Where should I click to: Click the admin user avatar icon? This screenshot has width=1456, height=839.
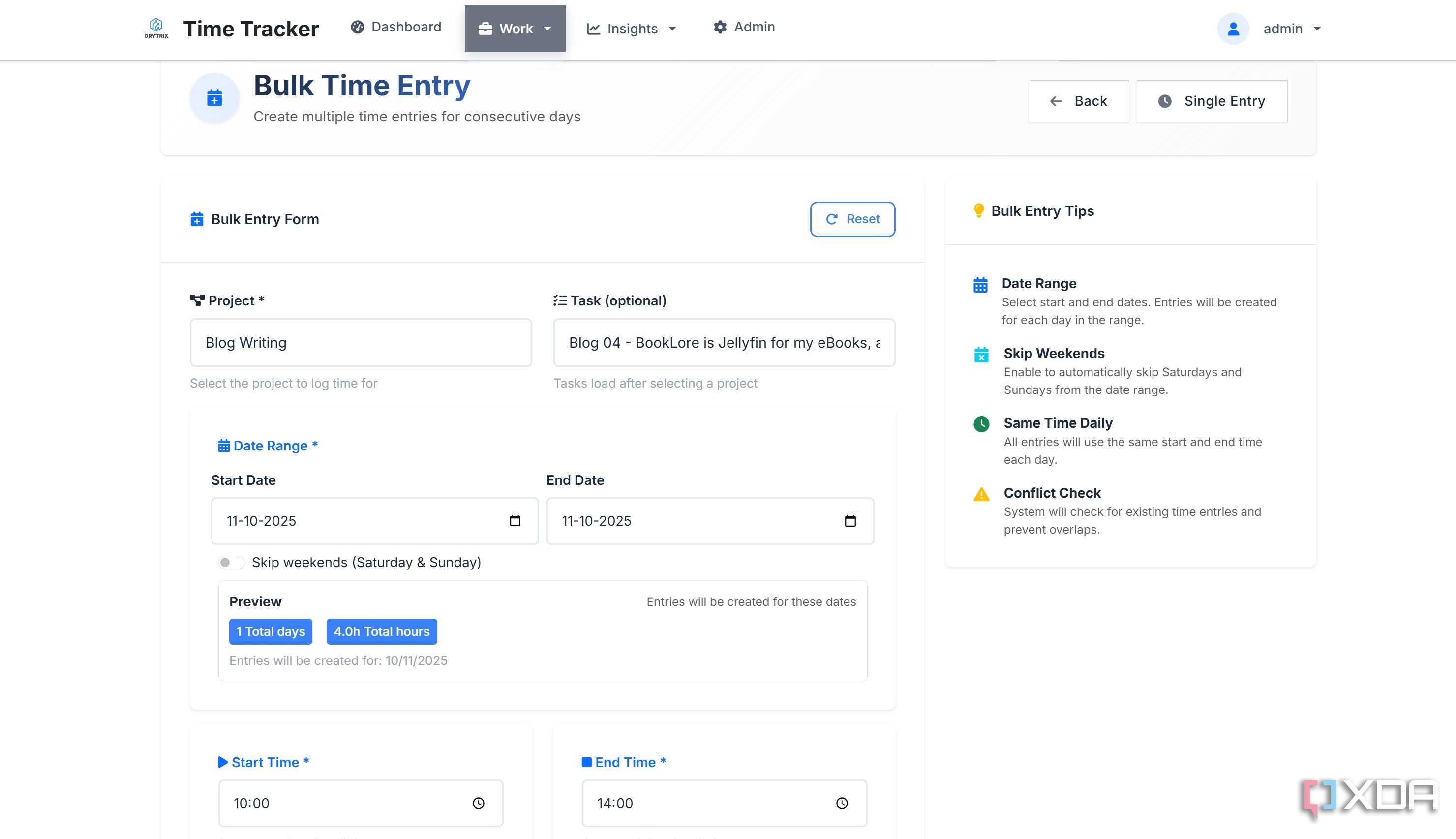coord(1233,29)
